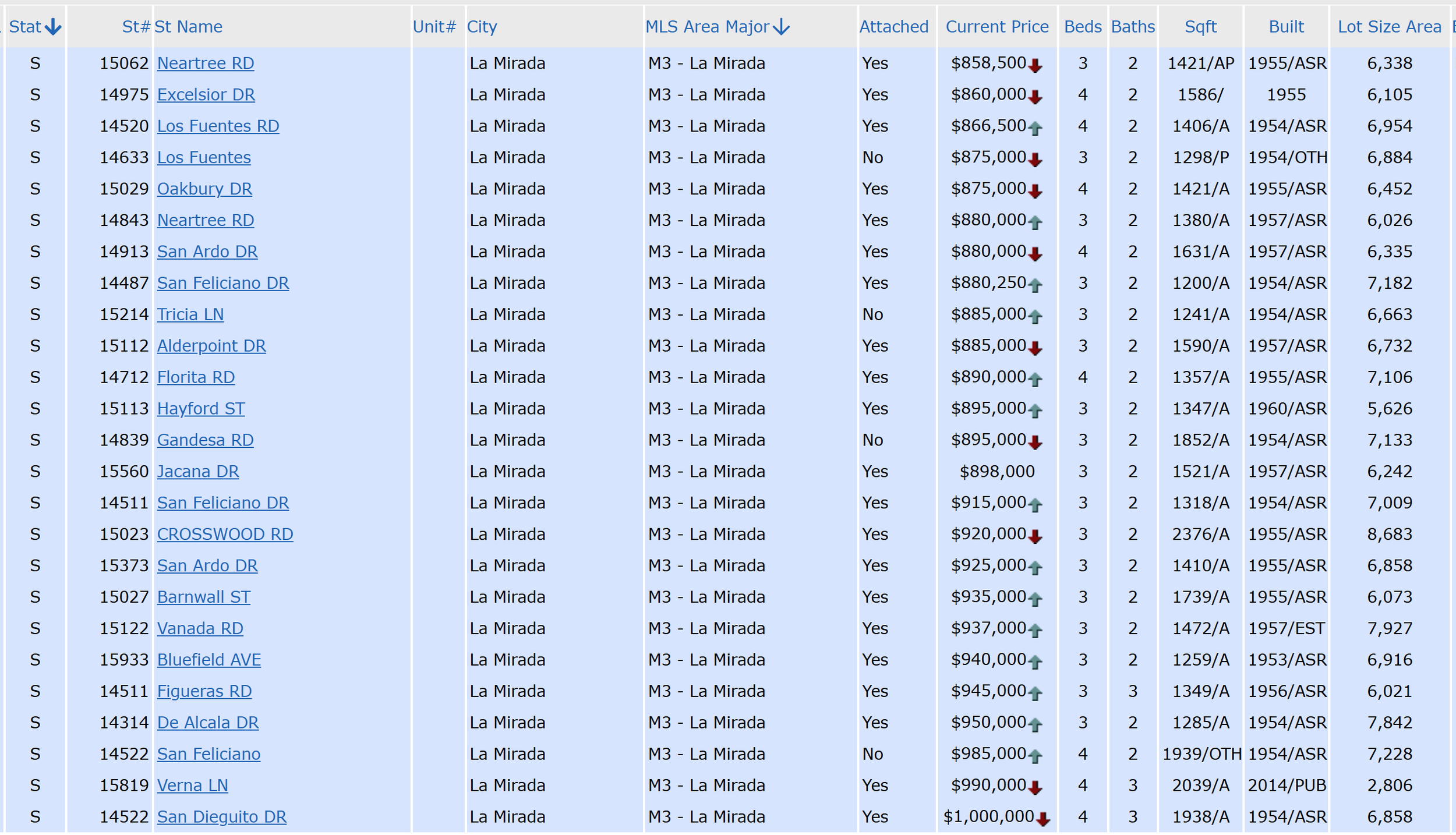Click green price-up arrow on $866,500
This screenshot has height=835, width=1456.
pos(1035,129)
